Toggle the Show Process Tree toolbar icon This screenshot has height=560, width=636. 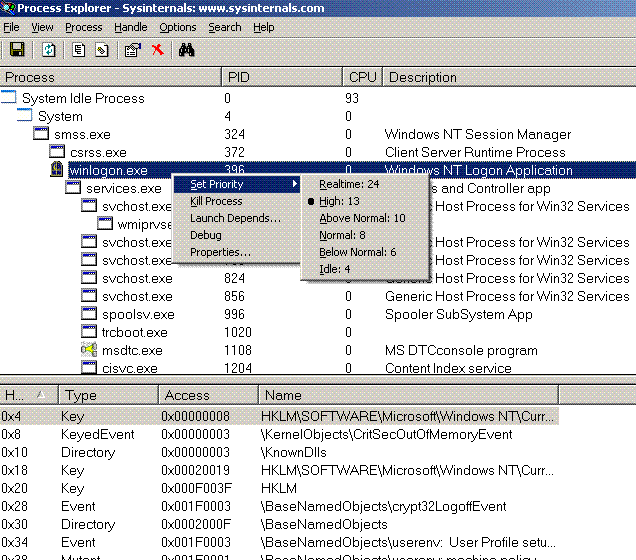click(78, 50)
